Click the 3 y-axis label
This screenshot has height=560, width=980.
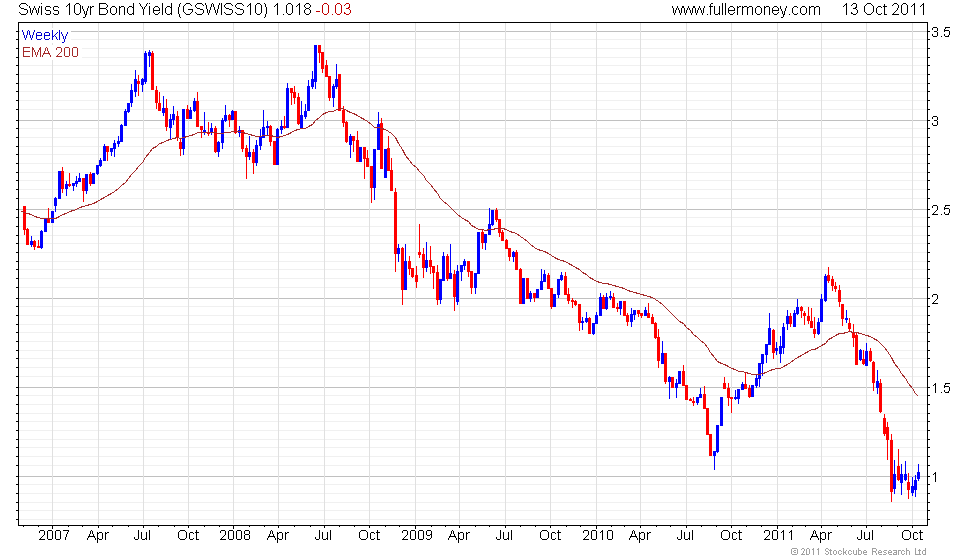click(x=935, y=121)
